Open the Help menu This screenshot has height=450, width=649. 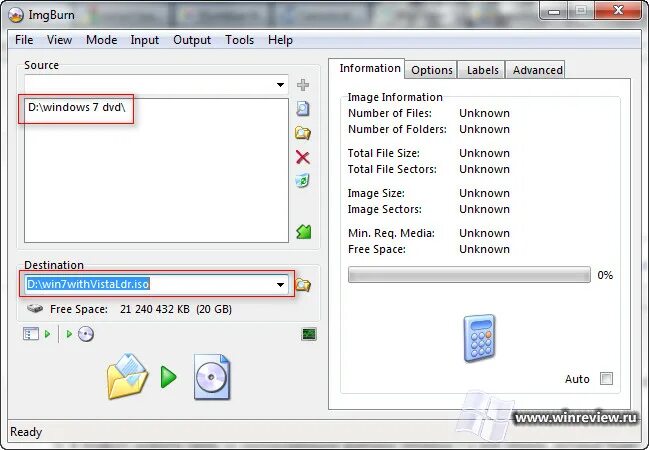pyautogui.click(x=280, y=40)
